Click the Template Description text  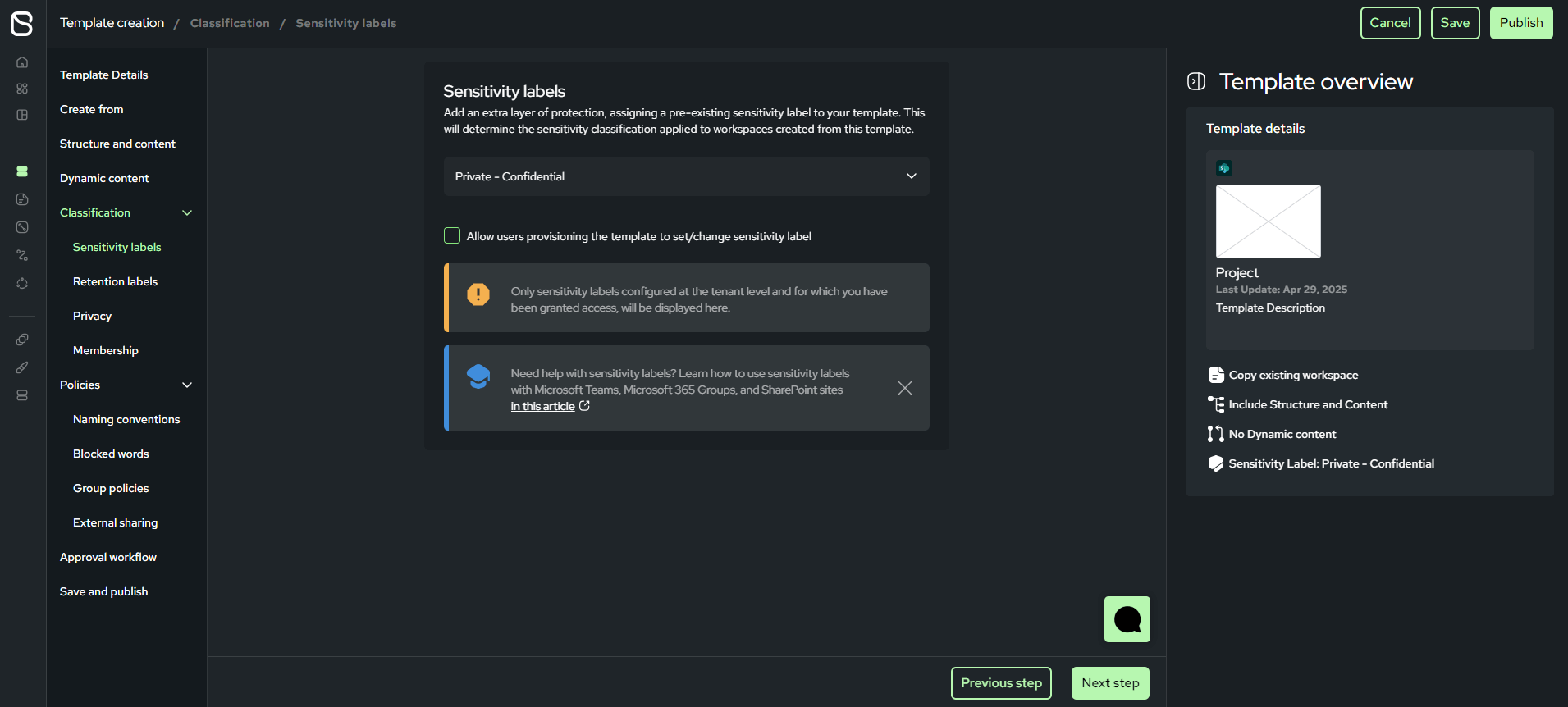point(1270,308)
